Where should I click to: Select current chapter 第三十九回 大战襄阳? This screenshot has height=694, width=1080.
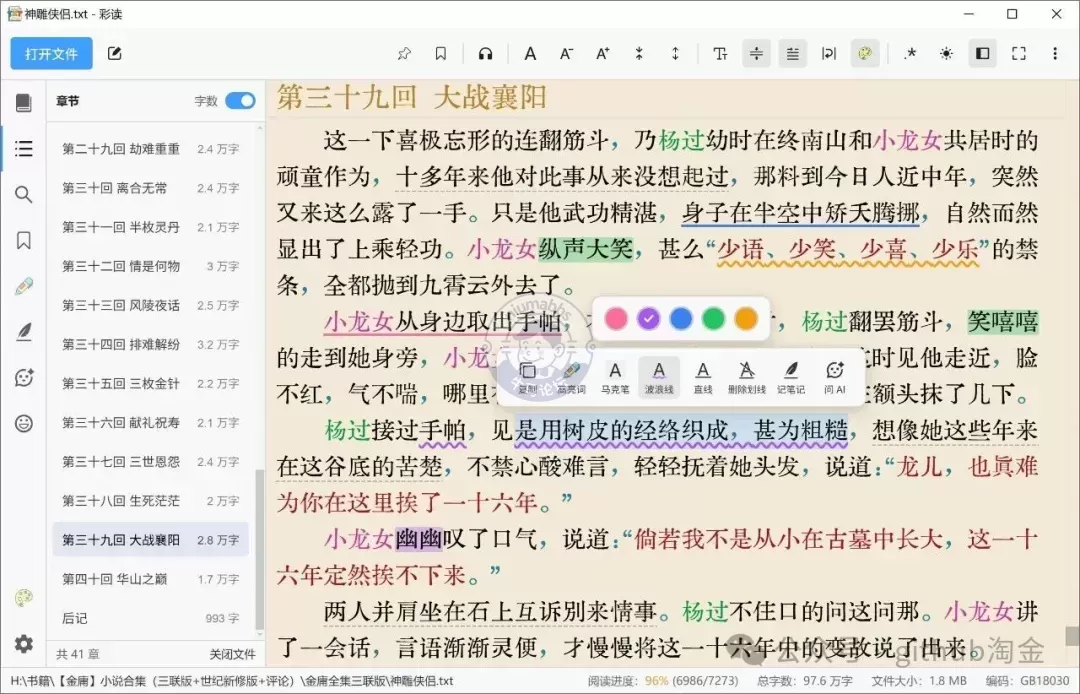point(150,540)
